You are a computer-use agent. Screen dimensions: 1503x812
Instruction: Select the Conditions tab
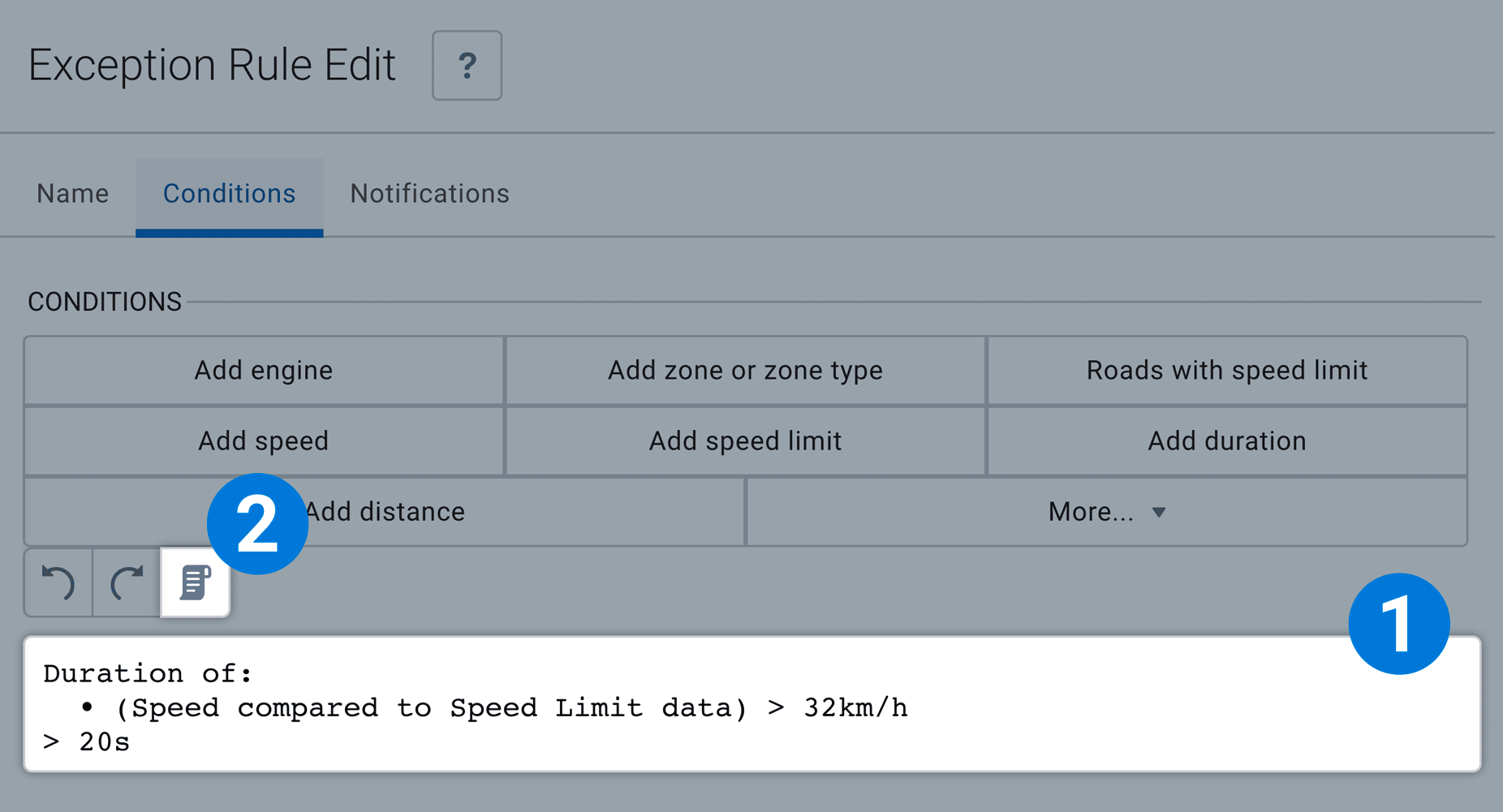click(x=229, y=193)
